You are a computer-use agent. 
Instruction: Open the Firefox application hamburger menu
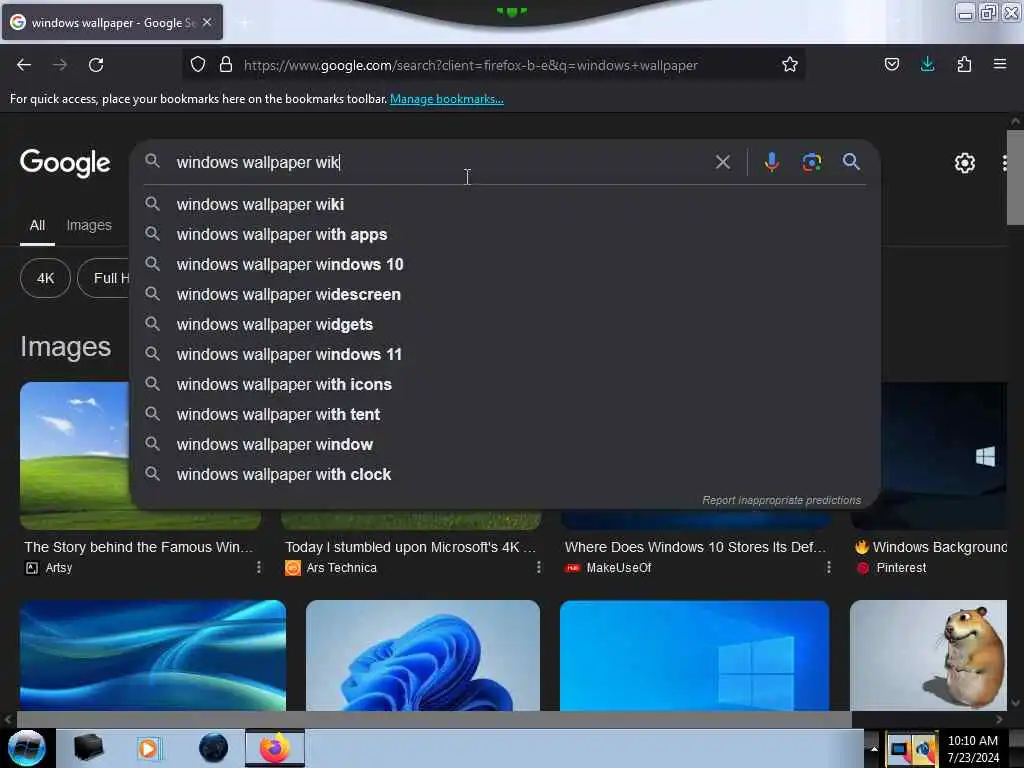pyautogui.click(x=1000, y=64)
